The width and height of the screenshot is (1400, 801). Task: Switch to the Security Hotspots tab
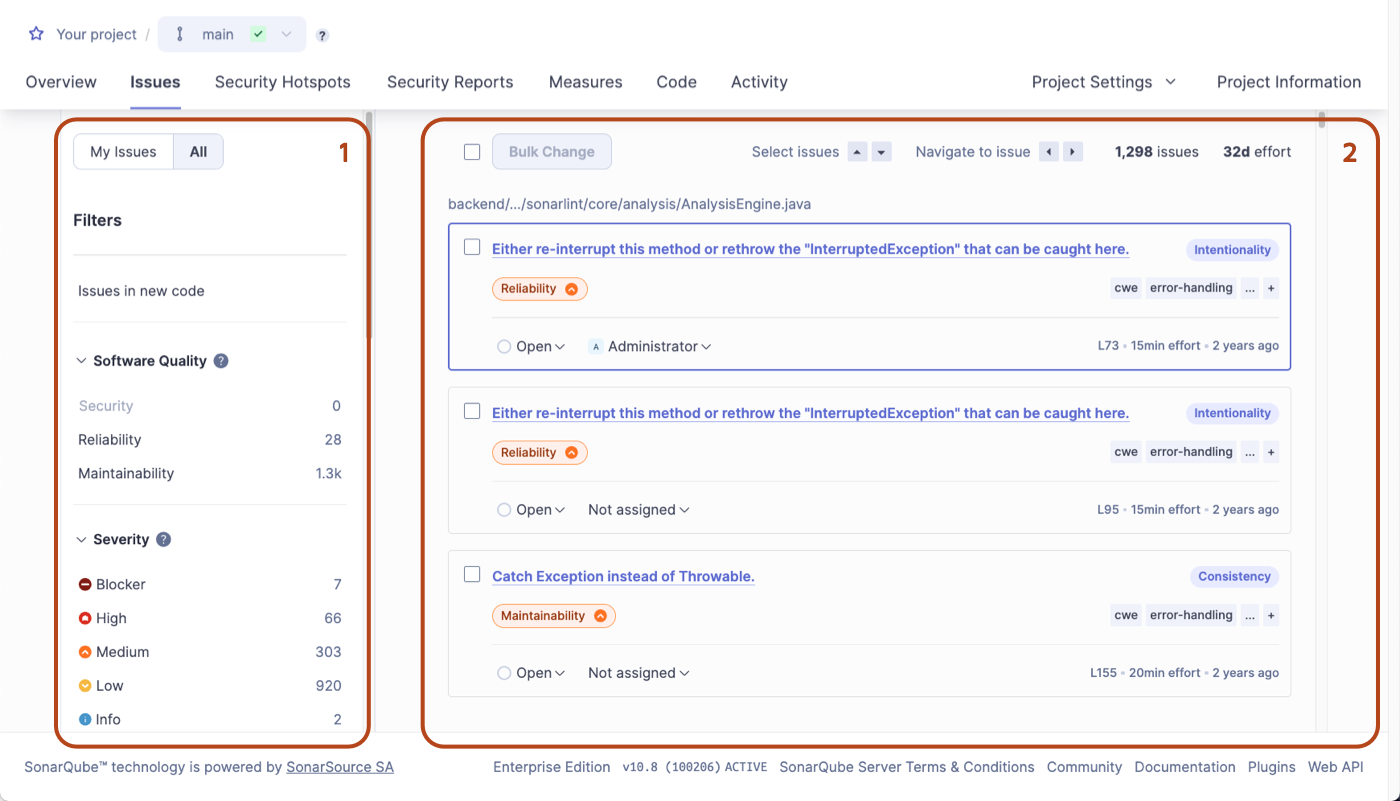282,82
